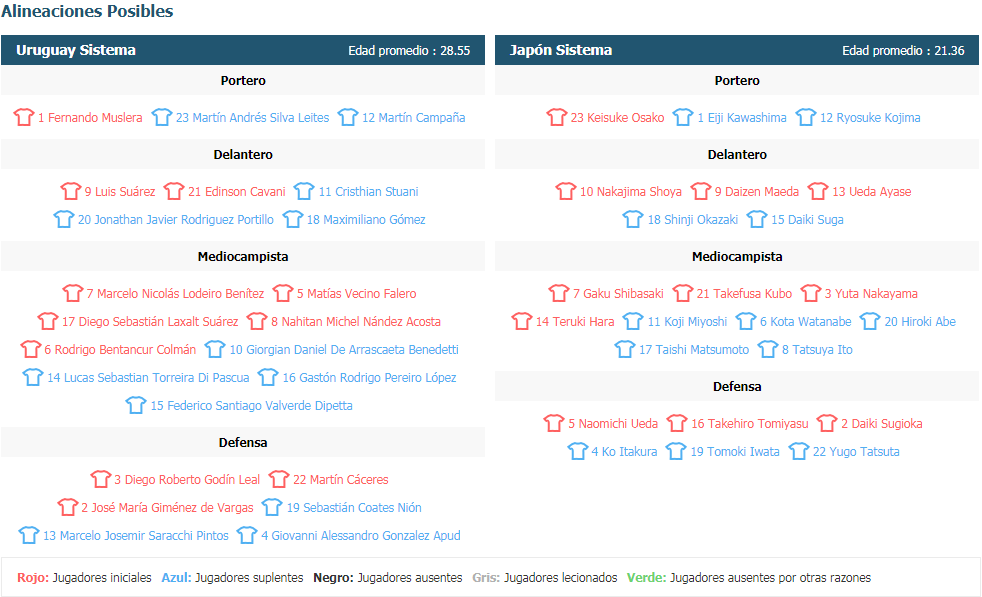Click the red jersey icon next to Keisuke Osako
Screen dimensions: 982x597
pyautogui.click(x=556, y=117)
